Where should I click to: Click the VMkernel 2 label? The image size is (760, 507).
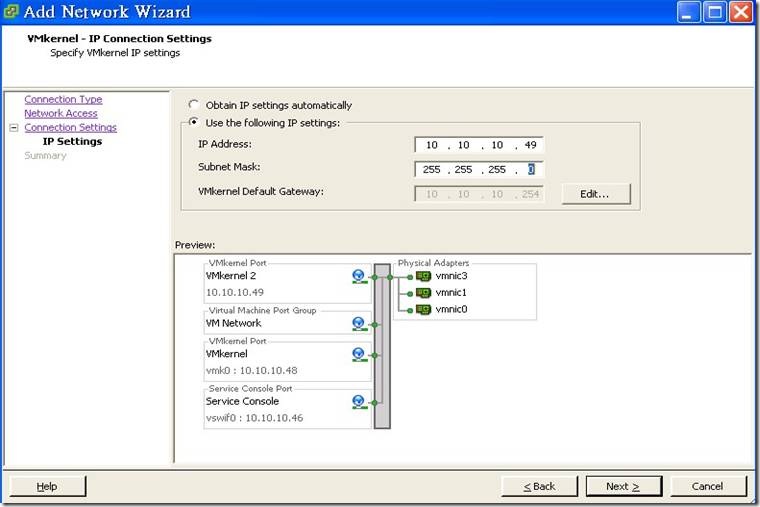click(x=231, y=276)
